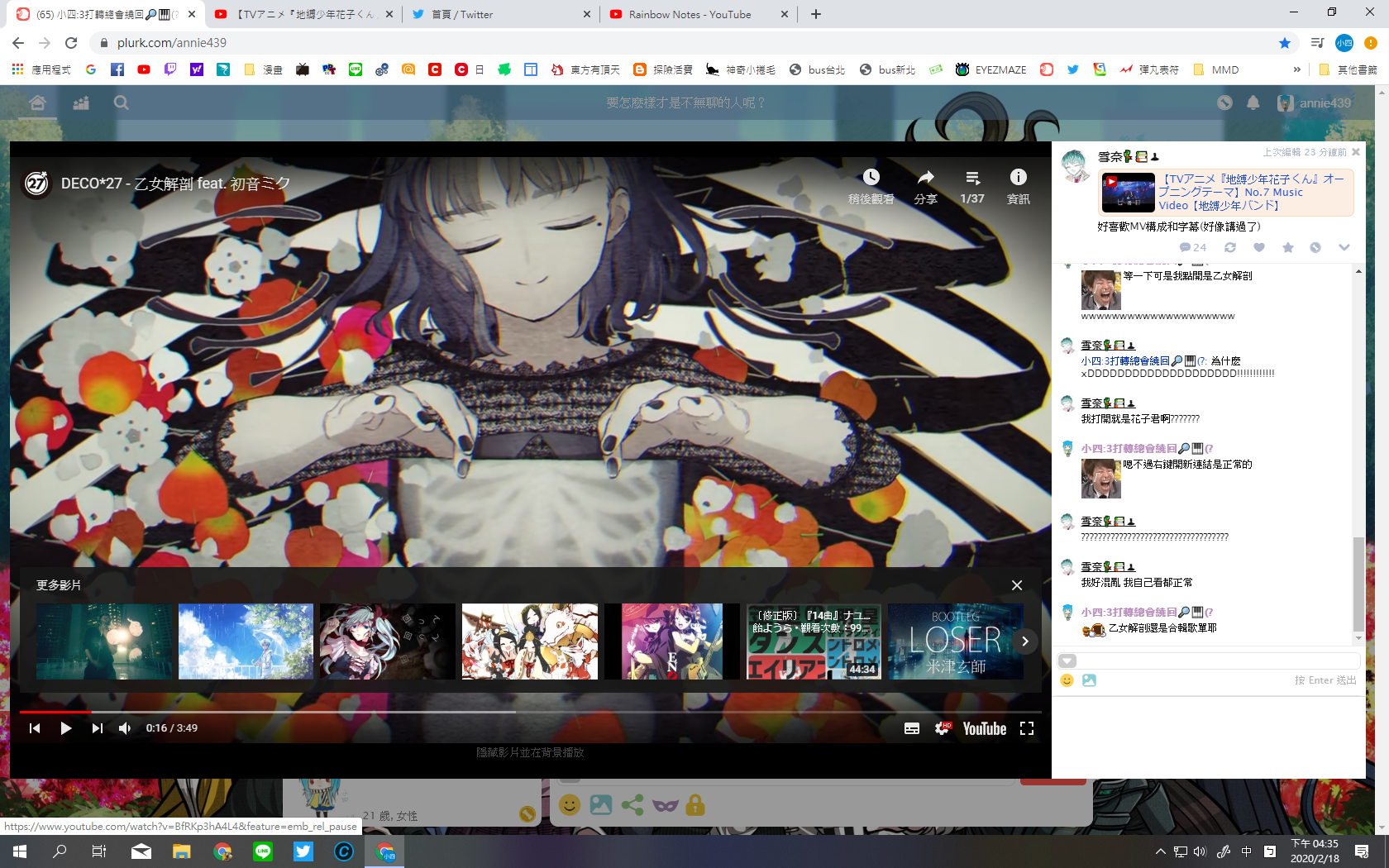This screenshot has width=1389, height=868.
Task: Click the Plurk home icon
Action: [37, 103]
